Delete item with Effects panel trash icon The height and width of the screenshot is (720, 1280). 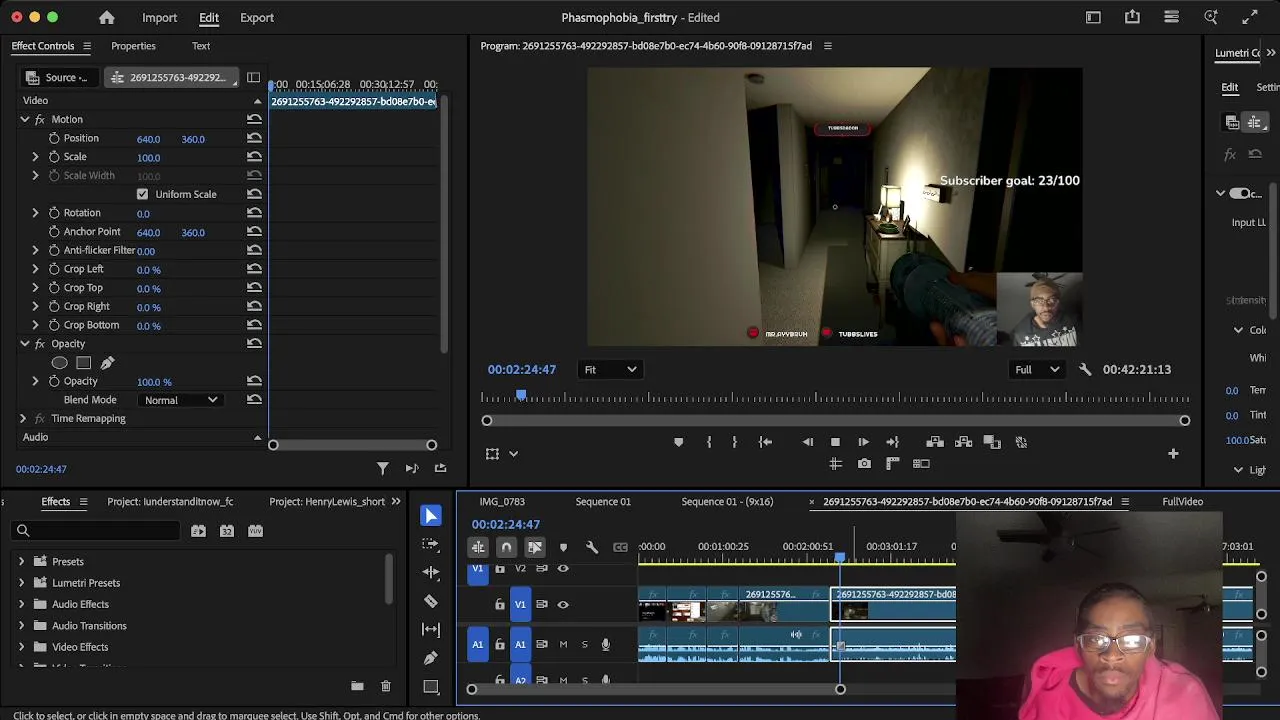pos(385,686)
